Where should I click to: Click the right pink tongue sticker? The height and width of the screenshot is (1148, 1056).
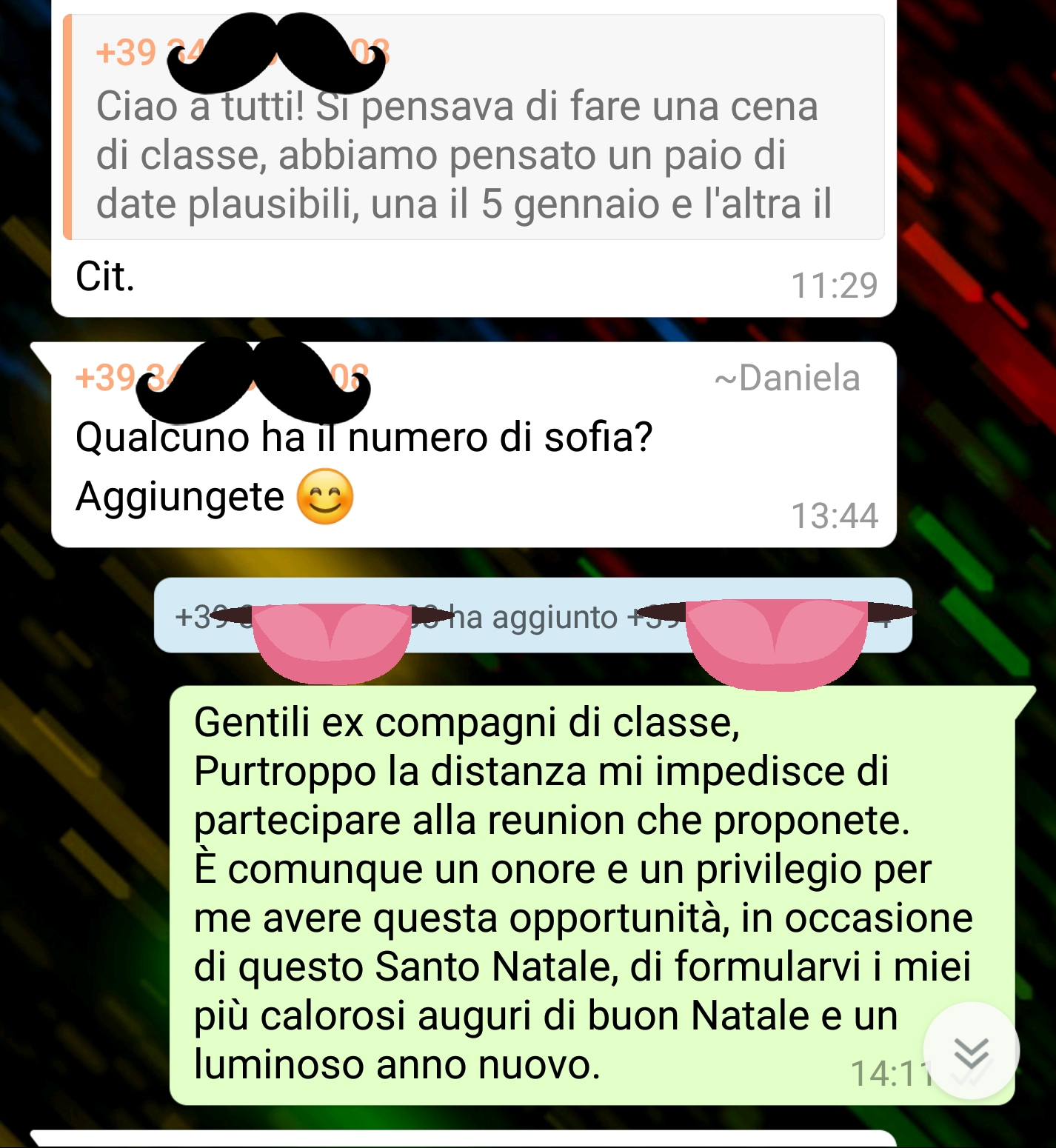(776, 643)
